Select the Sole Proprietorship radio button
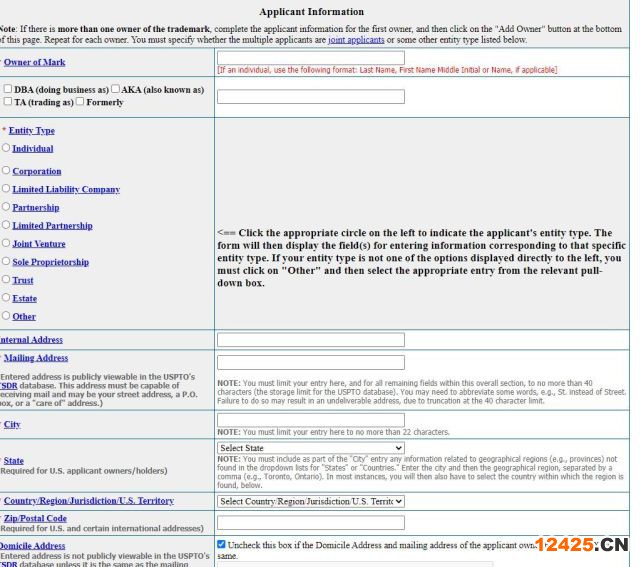 [6, 261]
